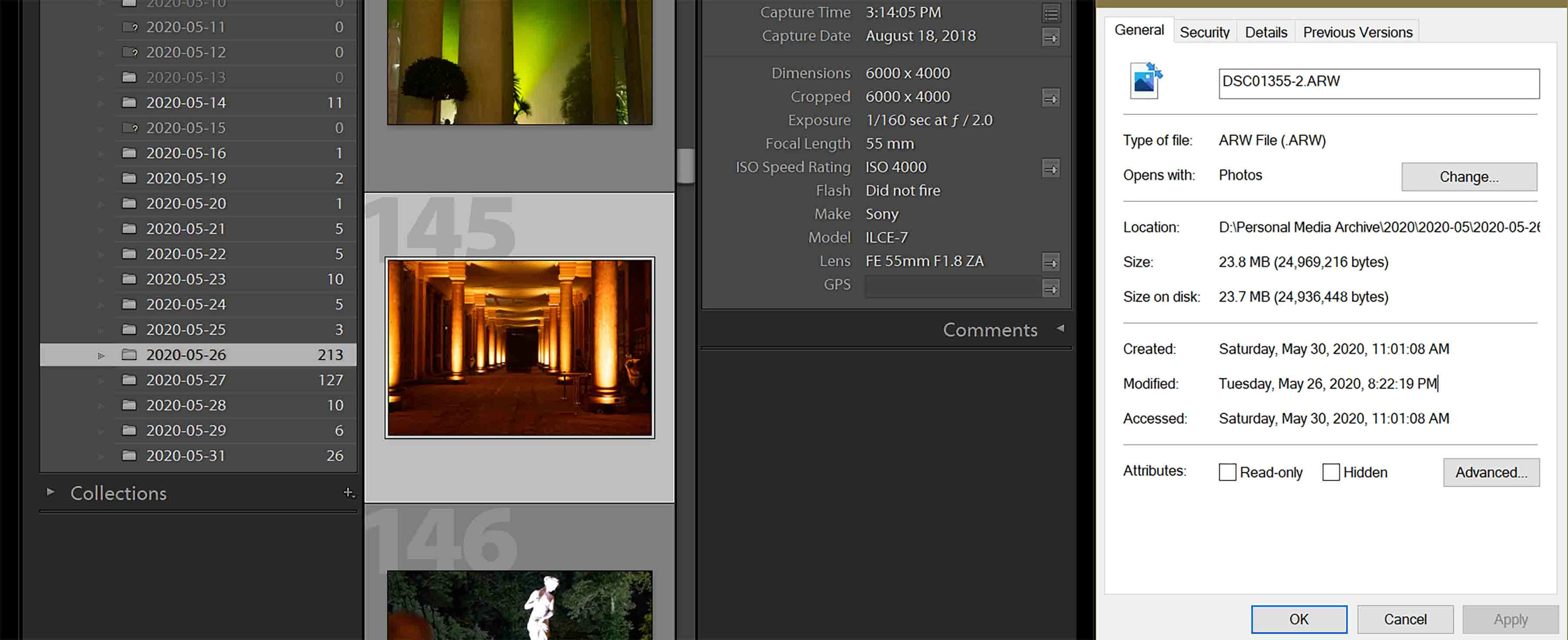
Task: Click the arrow icon next to Lens field
Action: pos(1051,263)
